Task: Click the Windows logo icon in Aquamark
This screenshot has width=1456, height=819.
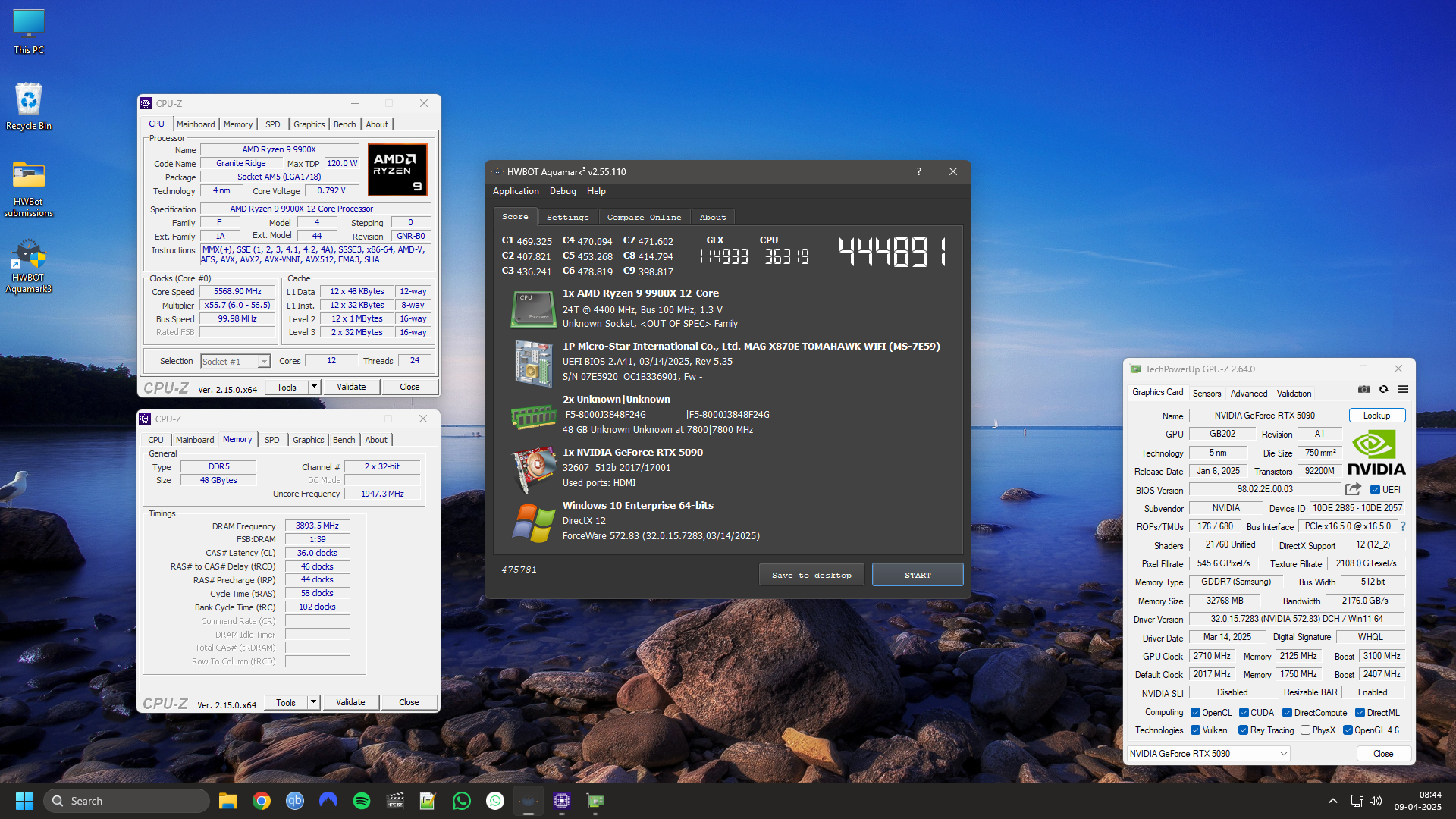Action: coord(533,522)
